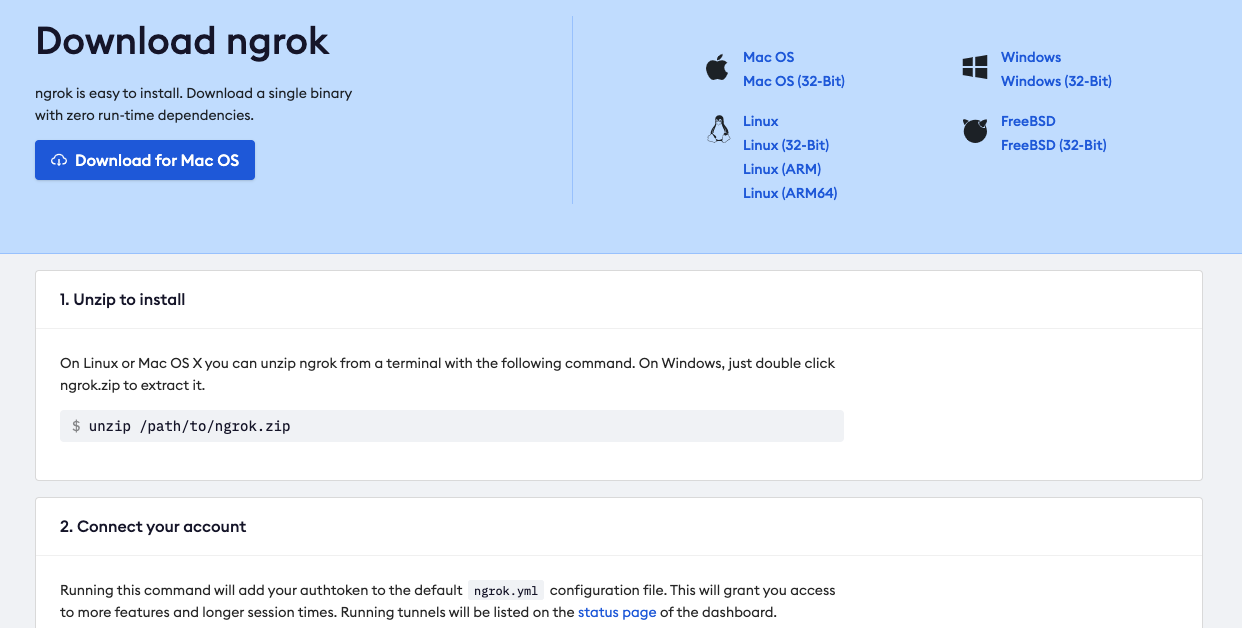Download the Linux (ARM64) build

tap(789, 193)
